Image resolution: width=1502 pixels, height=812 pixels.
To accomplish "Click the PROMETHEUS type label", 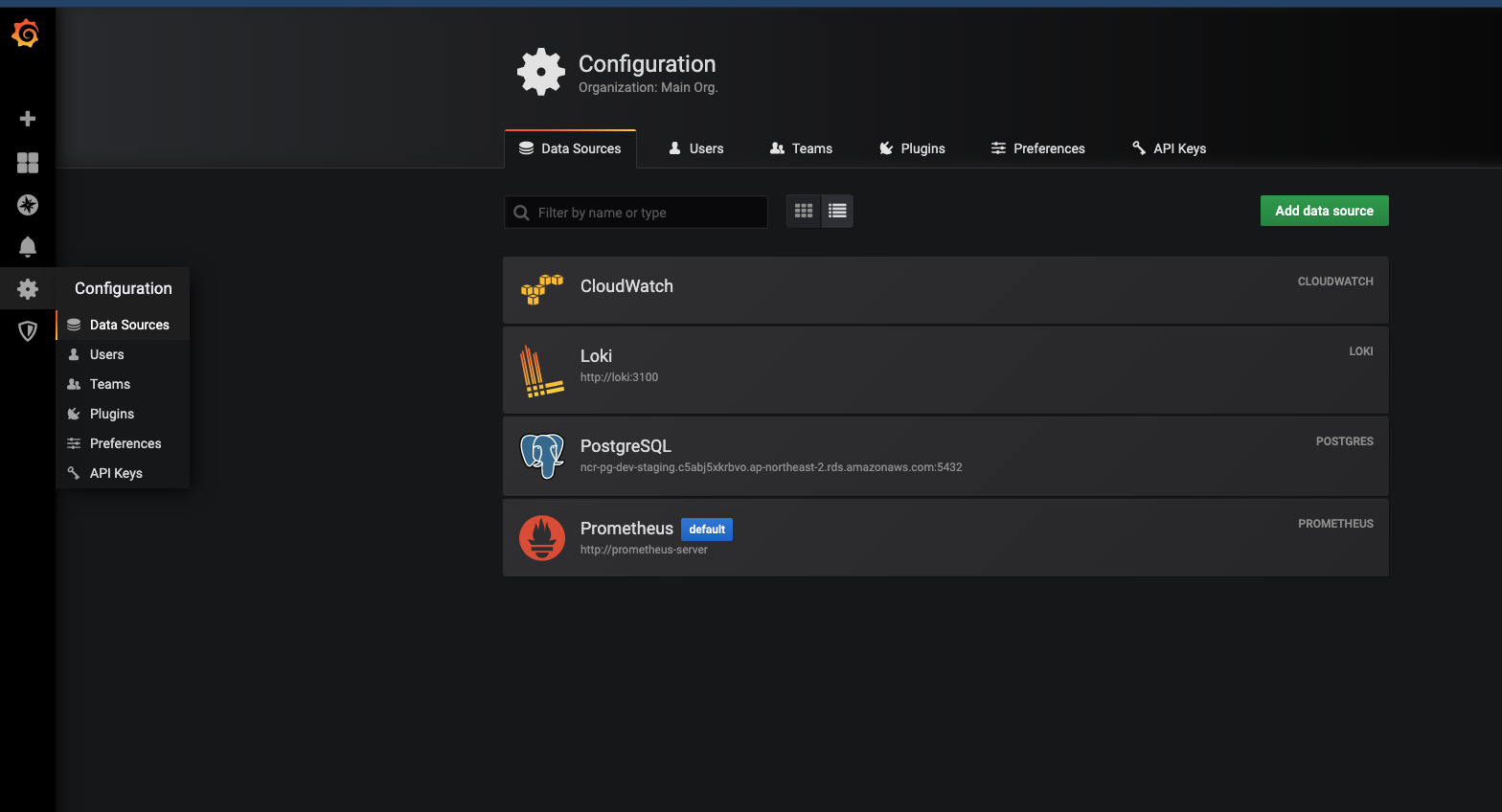I will (1335, 524).
